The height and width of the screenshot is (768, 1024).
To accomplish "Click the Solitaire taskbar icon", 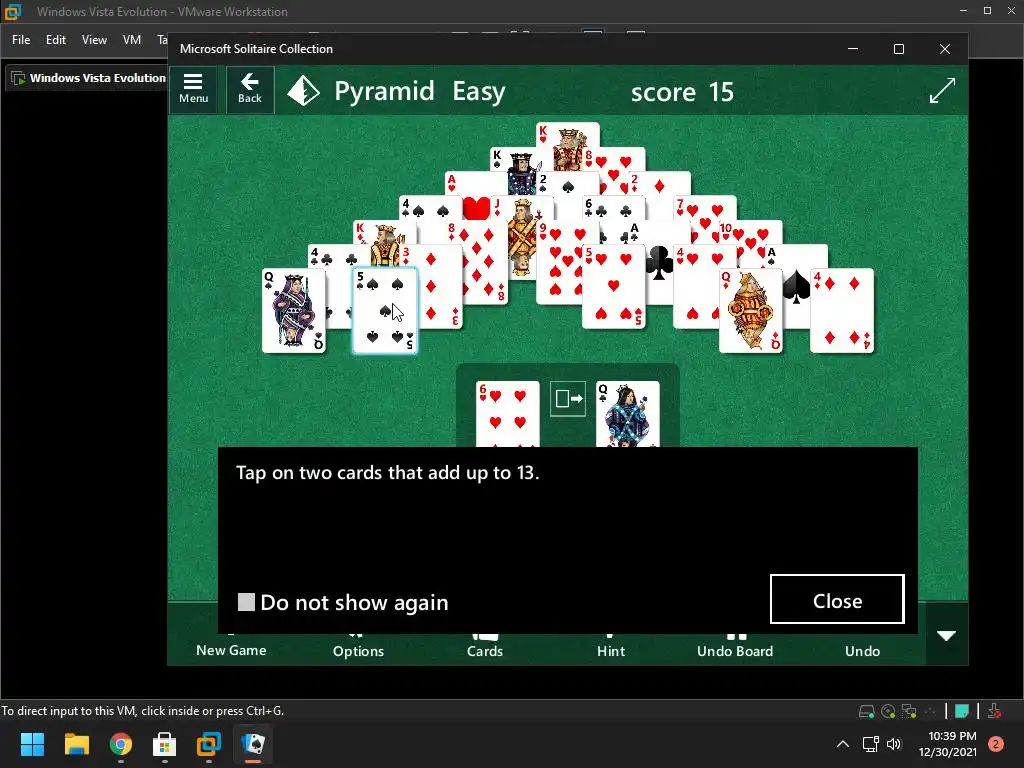I will [253, 744].
